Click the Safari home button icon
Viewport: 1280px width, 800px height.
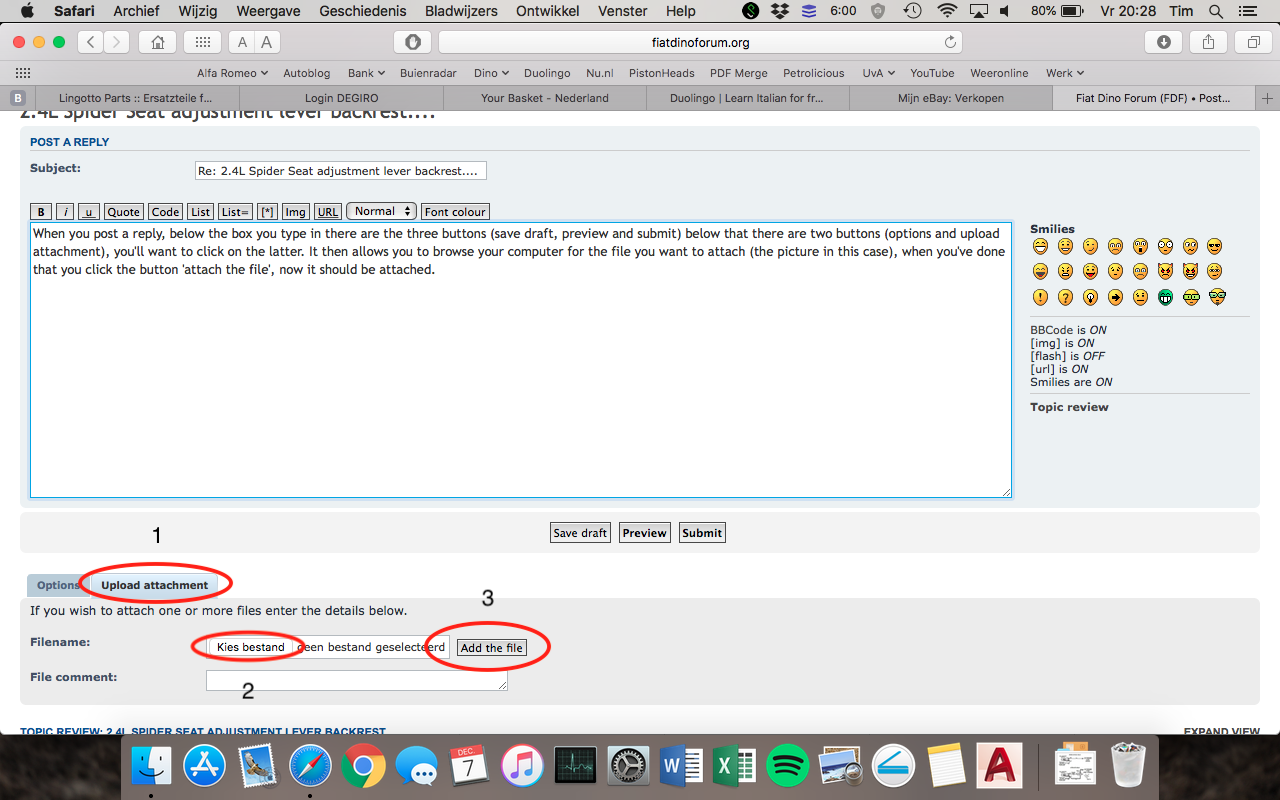[x=157, y=42]
